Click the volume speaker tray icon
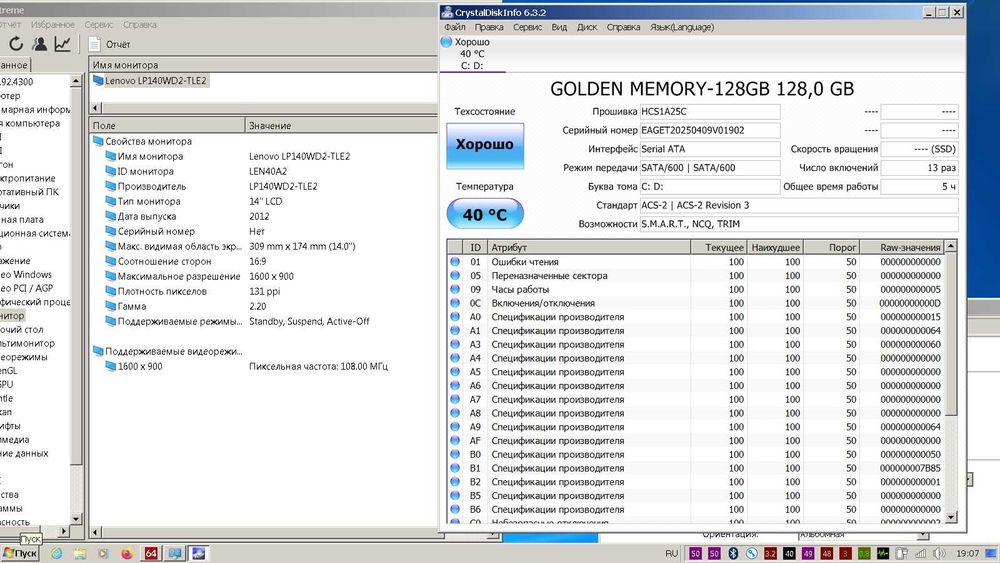This screenshot has height=563, width=1000. tap(939, 553)
